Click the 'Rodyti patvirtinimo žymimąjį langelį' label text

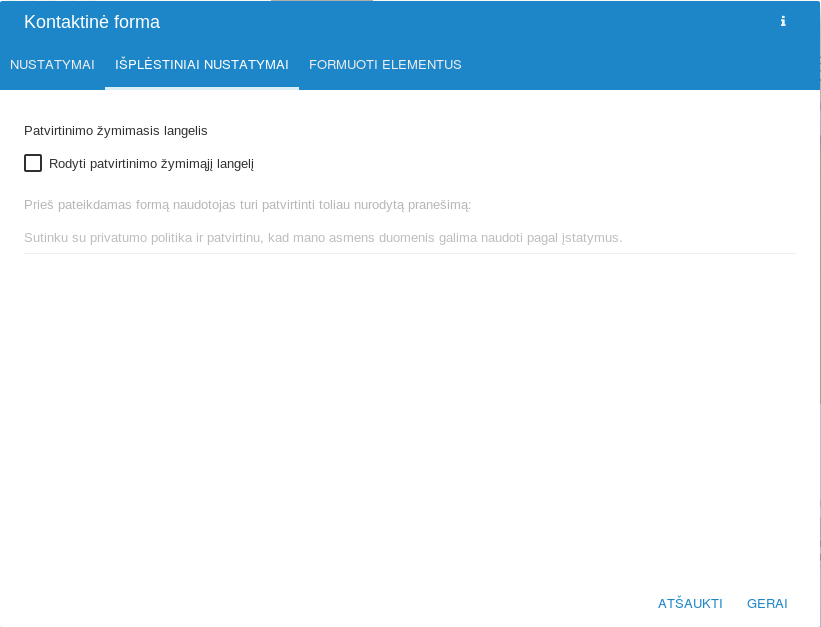(151, 163)
